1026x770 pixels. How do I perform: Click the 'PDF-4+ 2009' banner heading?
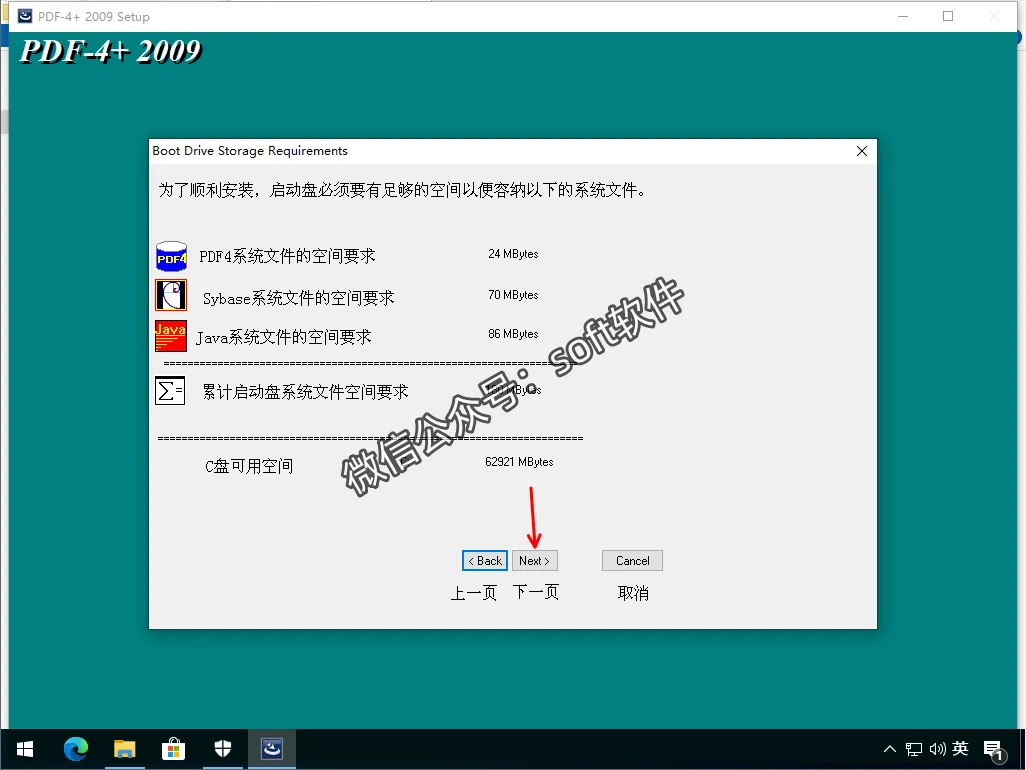click(x=111, y=52)
